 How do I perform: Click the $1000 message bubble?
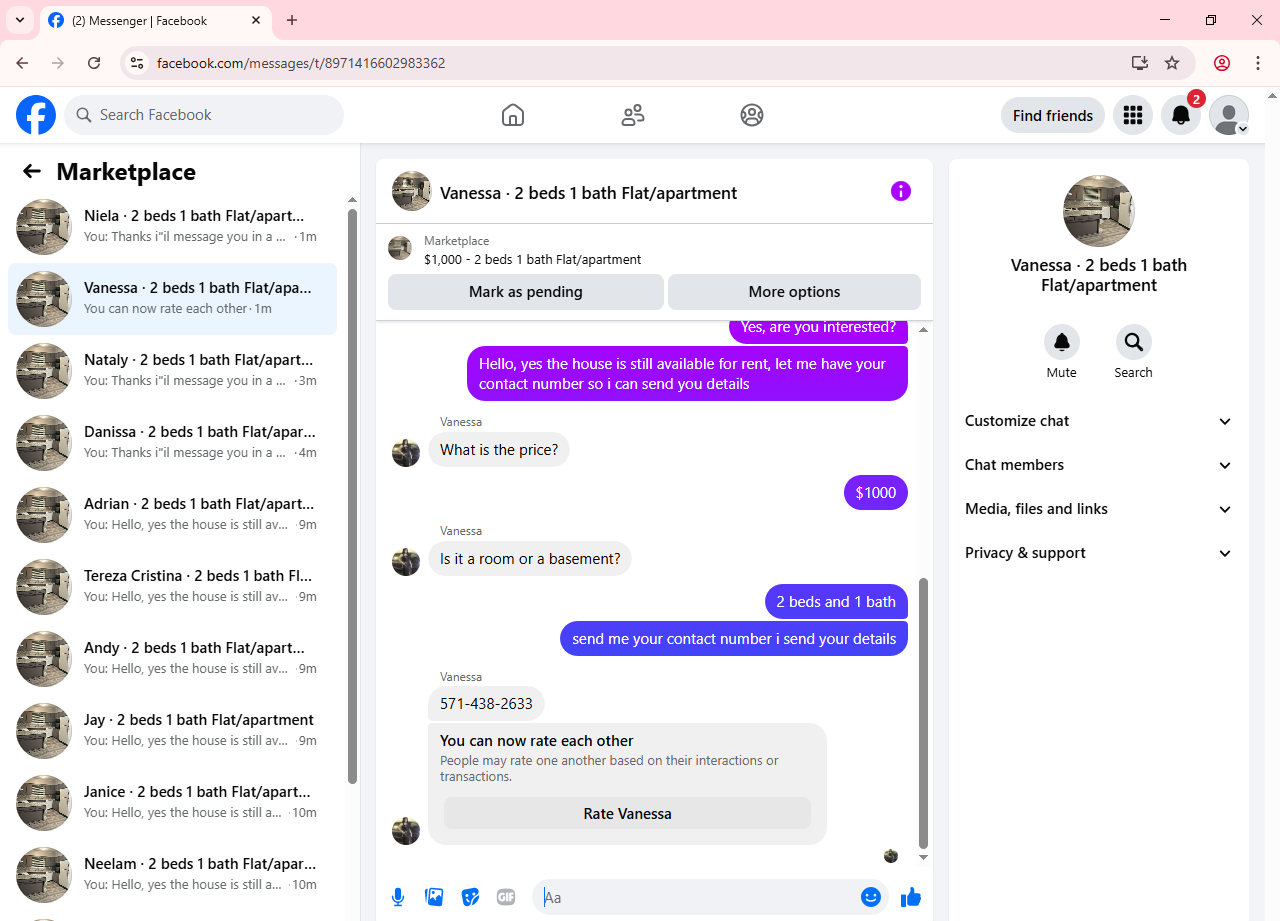pos(876,492)
